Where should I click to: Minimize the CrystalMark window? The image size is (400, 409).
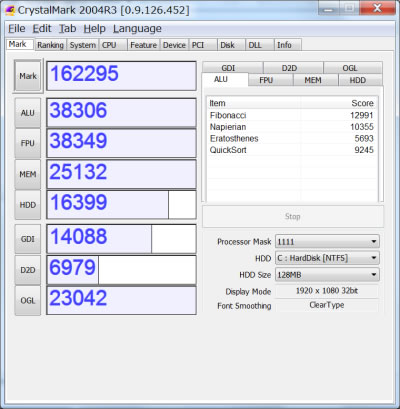[x=329, y=8]
